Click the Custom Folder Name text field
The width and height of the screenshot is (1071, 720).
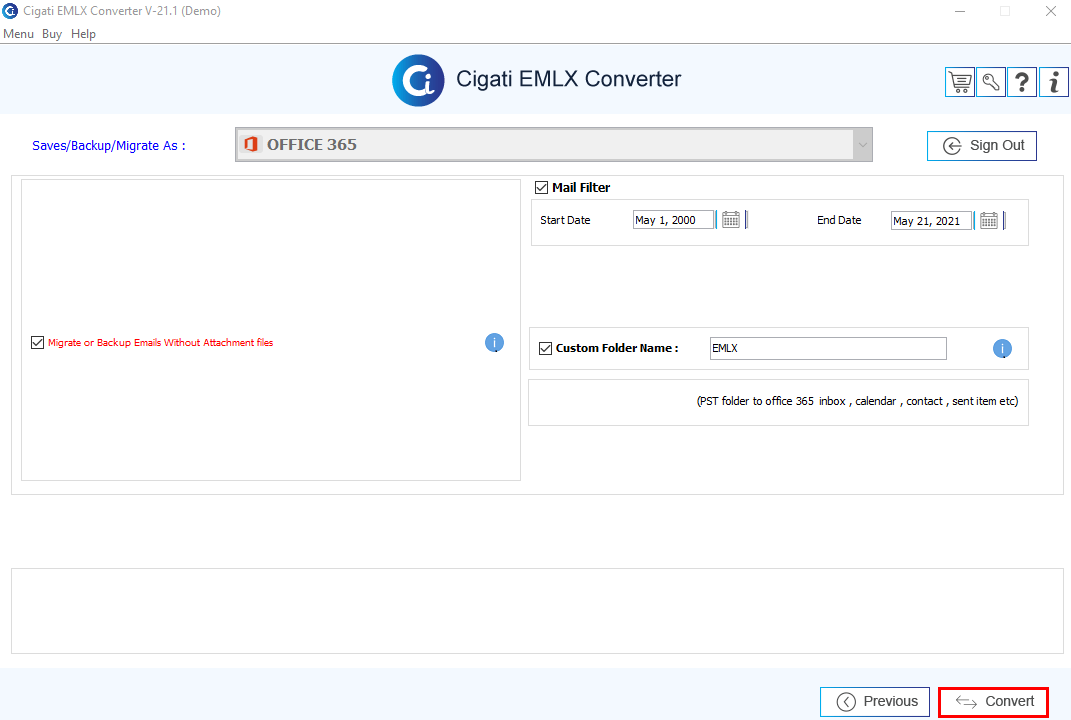828,348
